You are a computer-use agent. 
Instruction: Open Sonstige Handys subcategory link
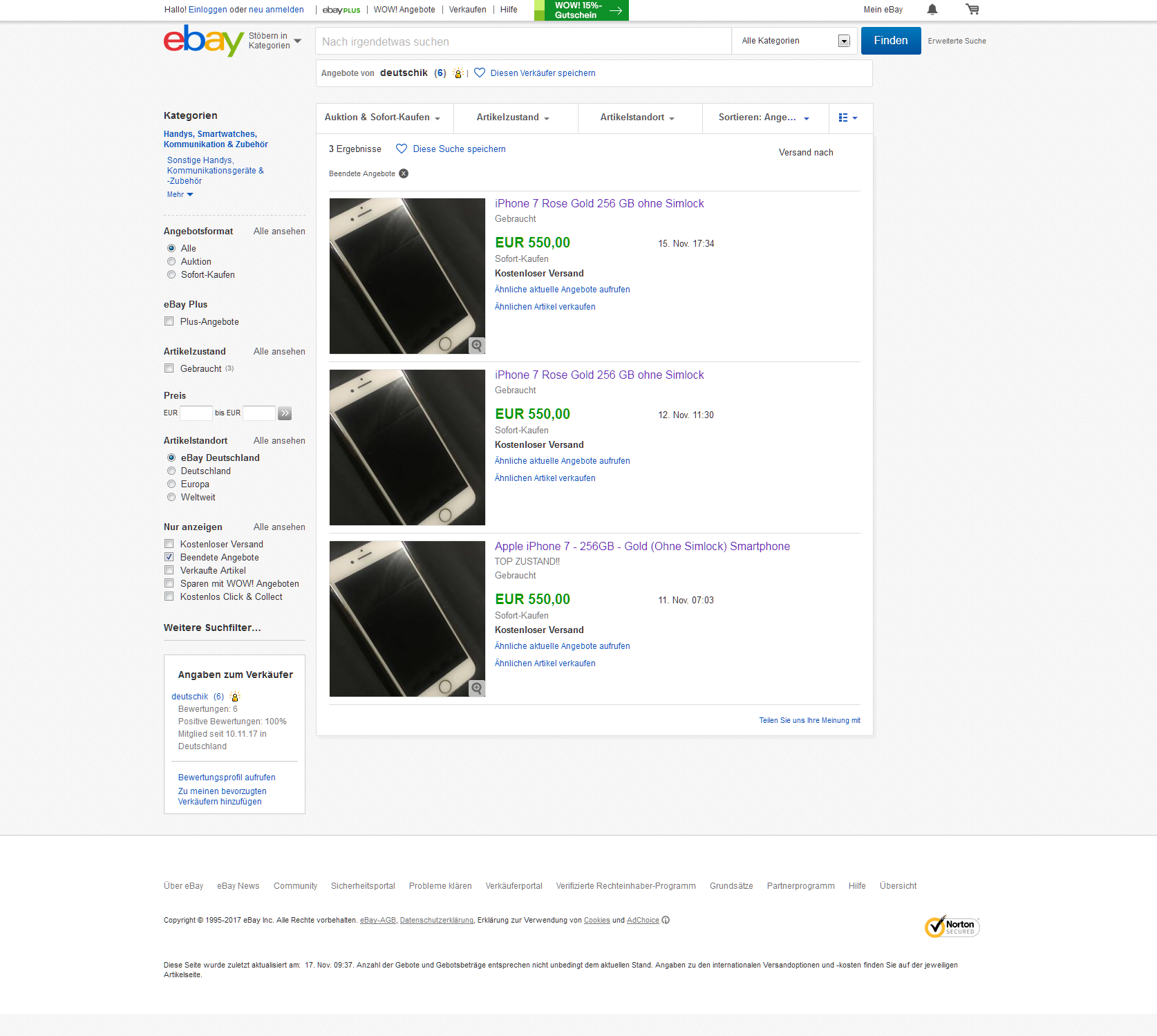click(215, 170)
